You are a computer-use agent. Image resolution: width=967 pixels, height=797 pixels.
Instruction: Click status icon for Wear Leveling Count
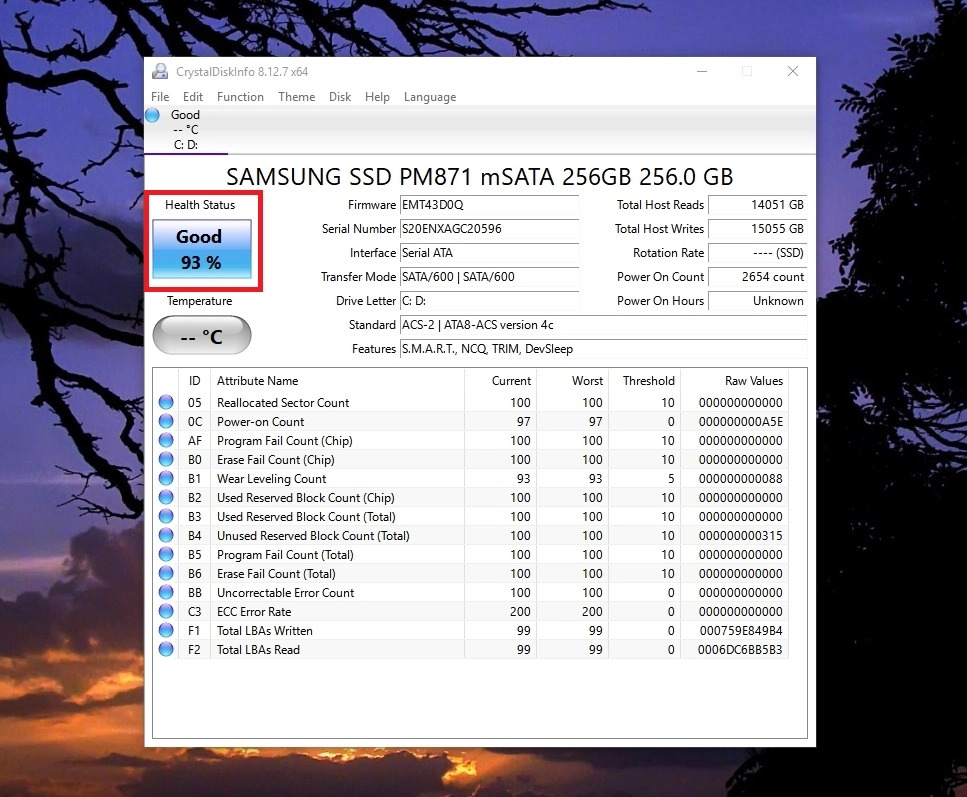[x=166, y=478]
